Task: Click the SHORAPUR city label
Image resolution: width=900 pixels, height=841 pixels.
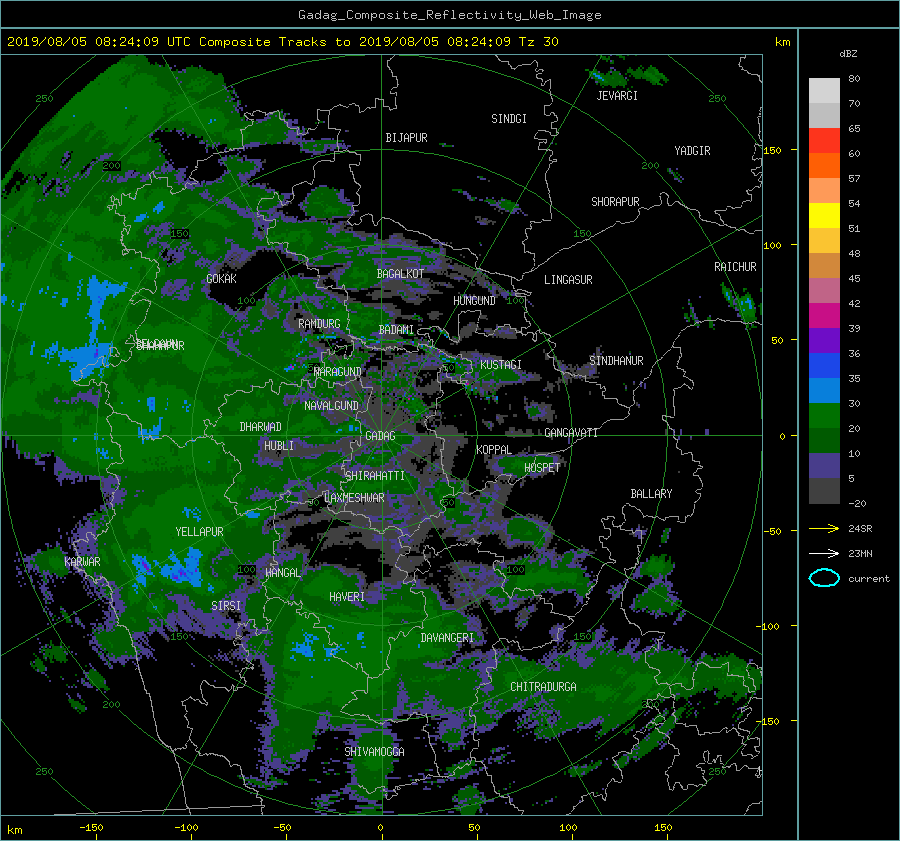Action: point(615,202)
